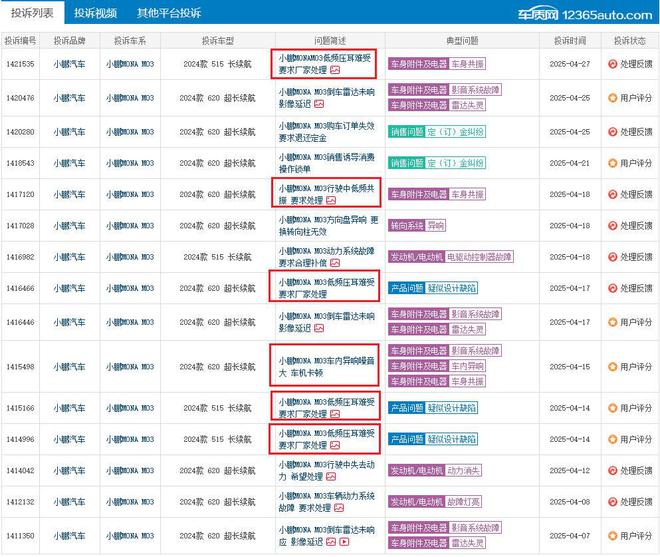The image size is (660, 557).
Task: Switch to the 其他平台投诉 tab
Action: pyautogui.click(x=168, y=13)
